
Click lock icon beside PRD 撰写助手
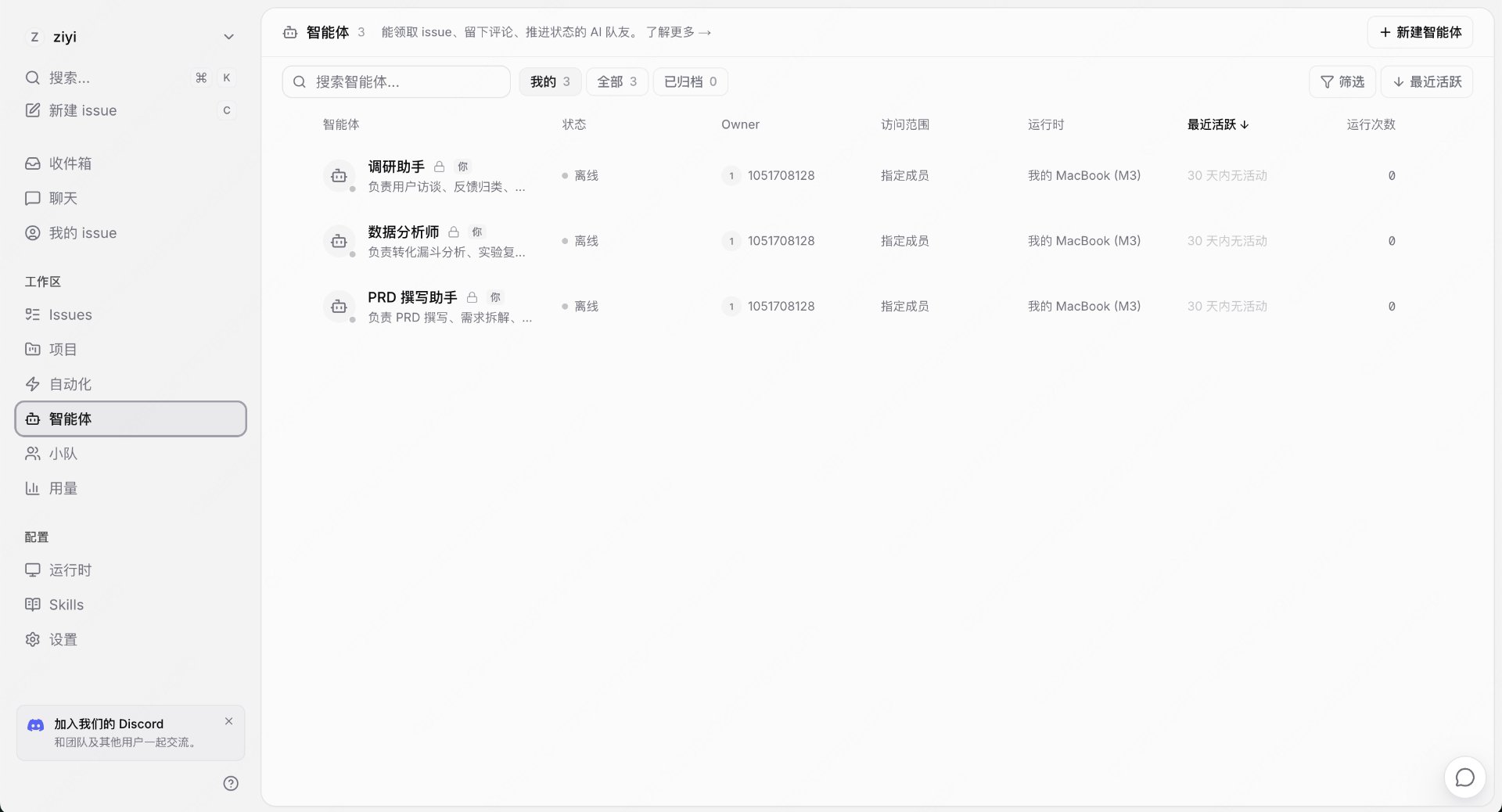click(x=472, y=297)
